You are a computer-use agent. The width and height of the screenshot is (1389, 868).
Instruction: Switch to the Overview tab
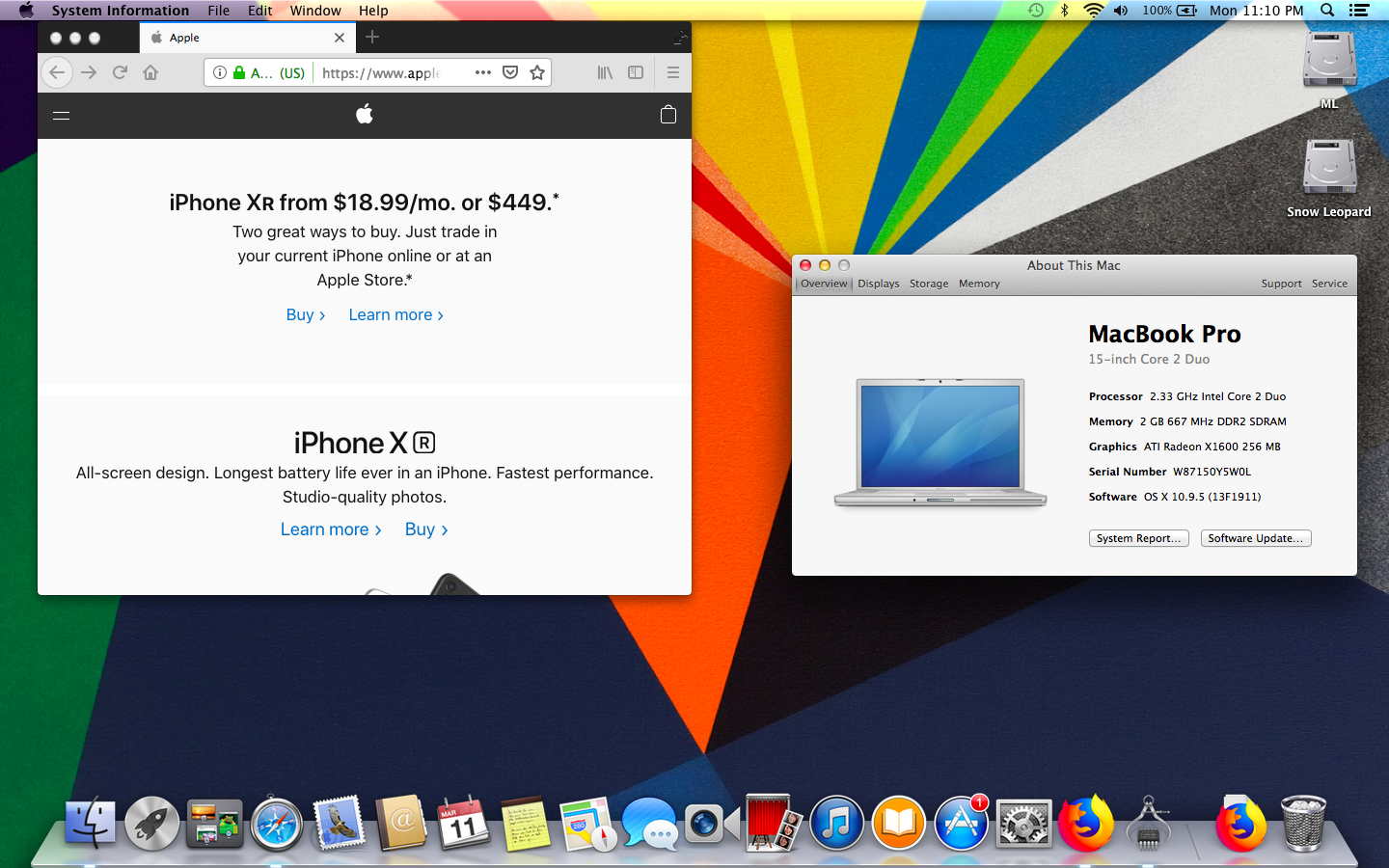point(824,284)
